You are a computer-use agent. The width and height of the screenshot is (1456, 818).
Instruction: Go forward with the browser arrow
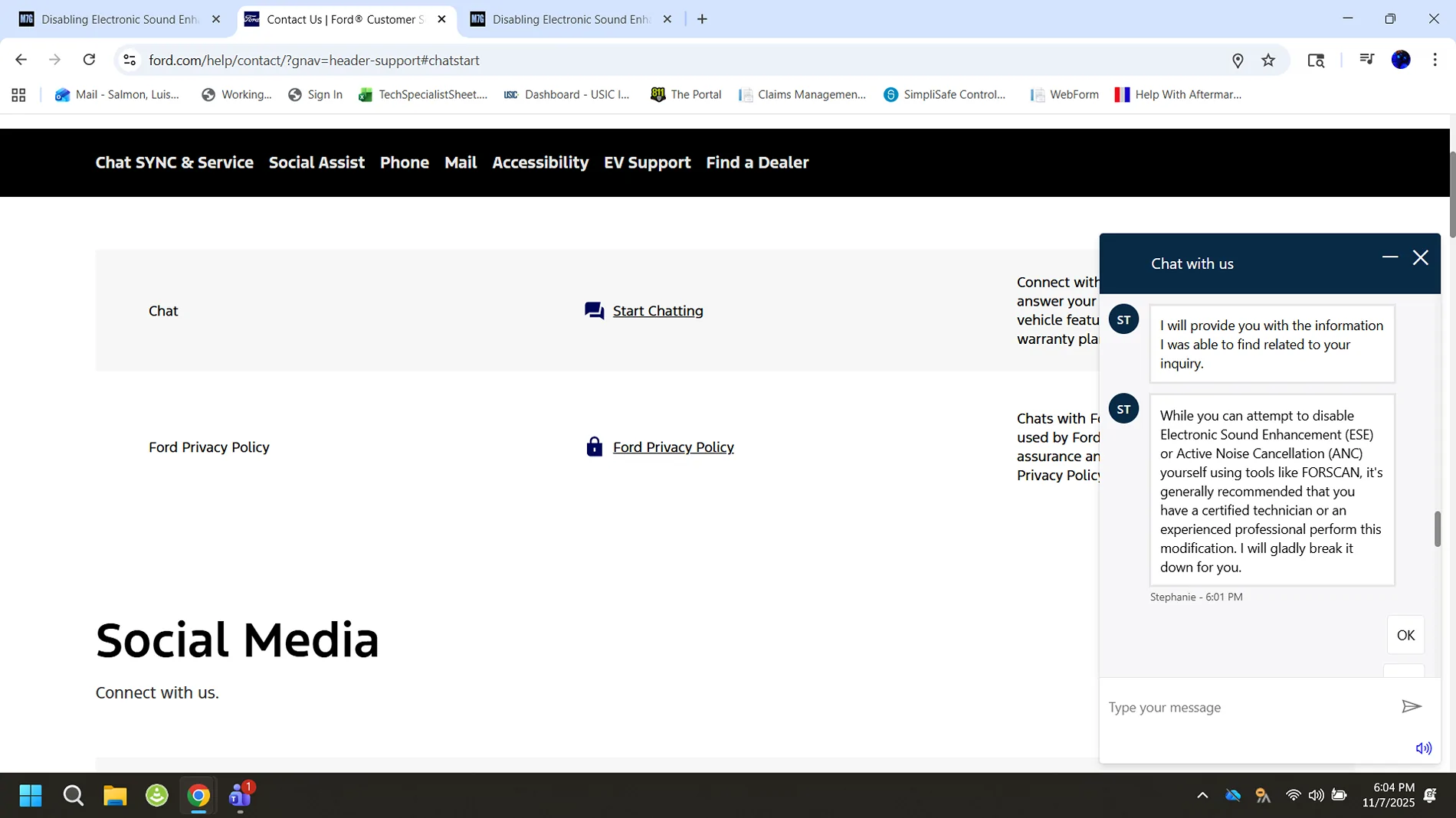coord(54,60)
